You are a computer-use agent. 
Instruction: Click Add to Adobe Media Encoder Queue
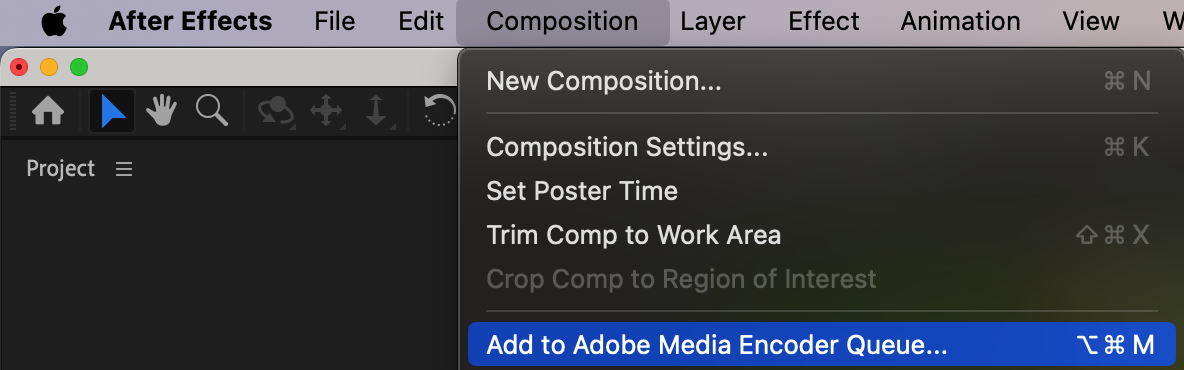tap(822, 344)
